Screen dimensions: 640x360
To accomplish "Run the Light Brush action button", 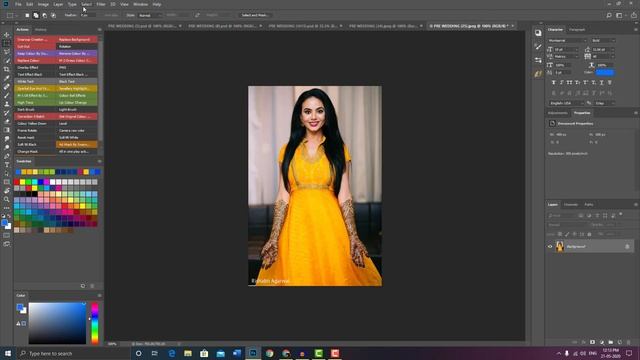I will [77, 109].
